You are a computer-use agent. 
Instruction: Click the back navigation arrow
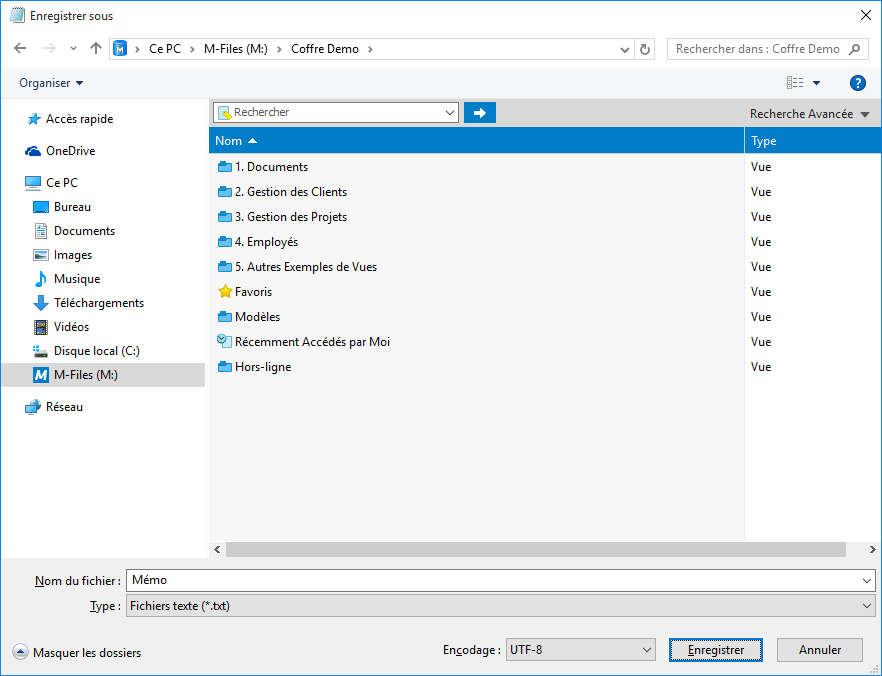20,48
